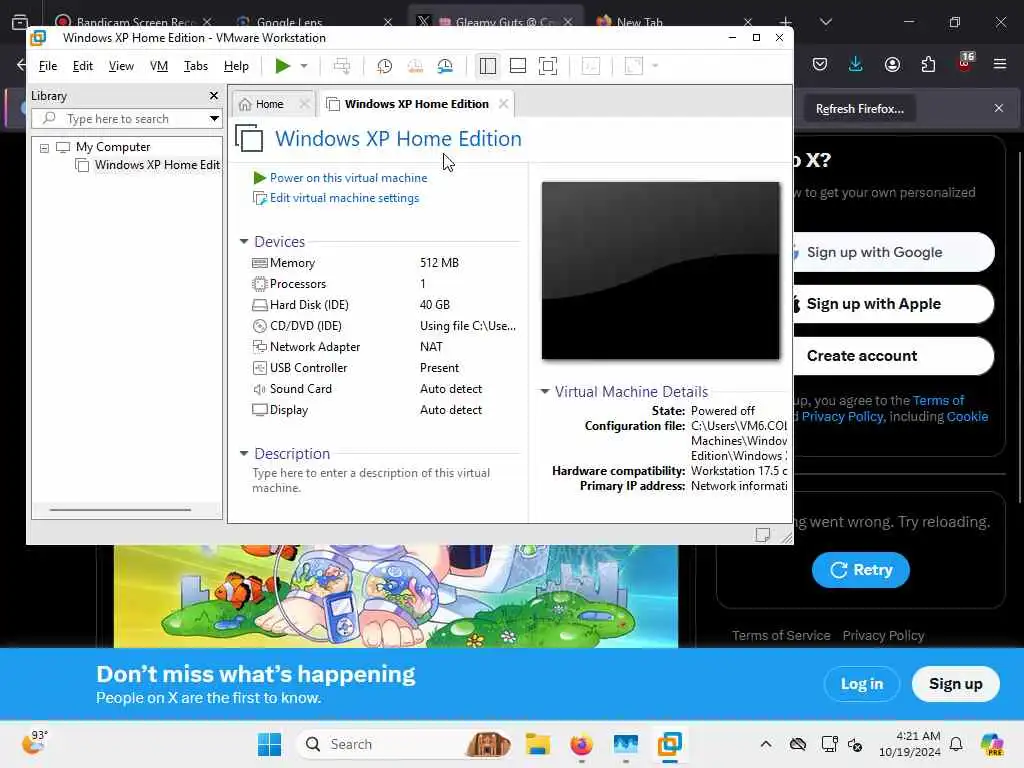
Task: Open the VM menu
Action: pyautogui.click(x=159, y=66)
